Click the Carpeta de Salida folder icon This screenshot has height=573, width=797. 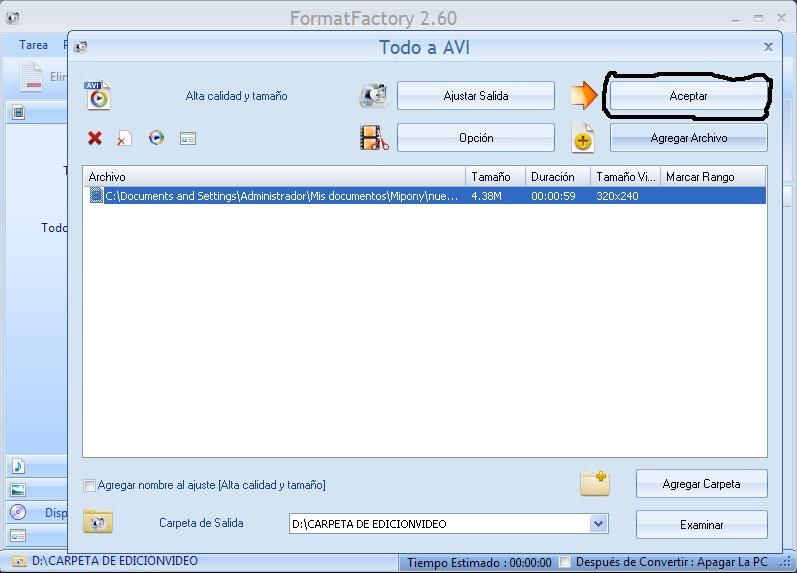click(98, 522)
